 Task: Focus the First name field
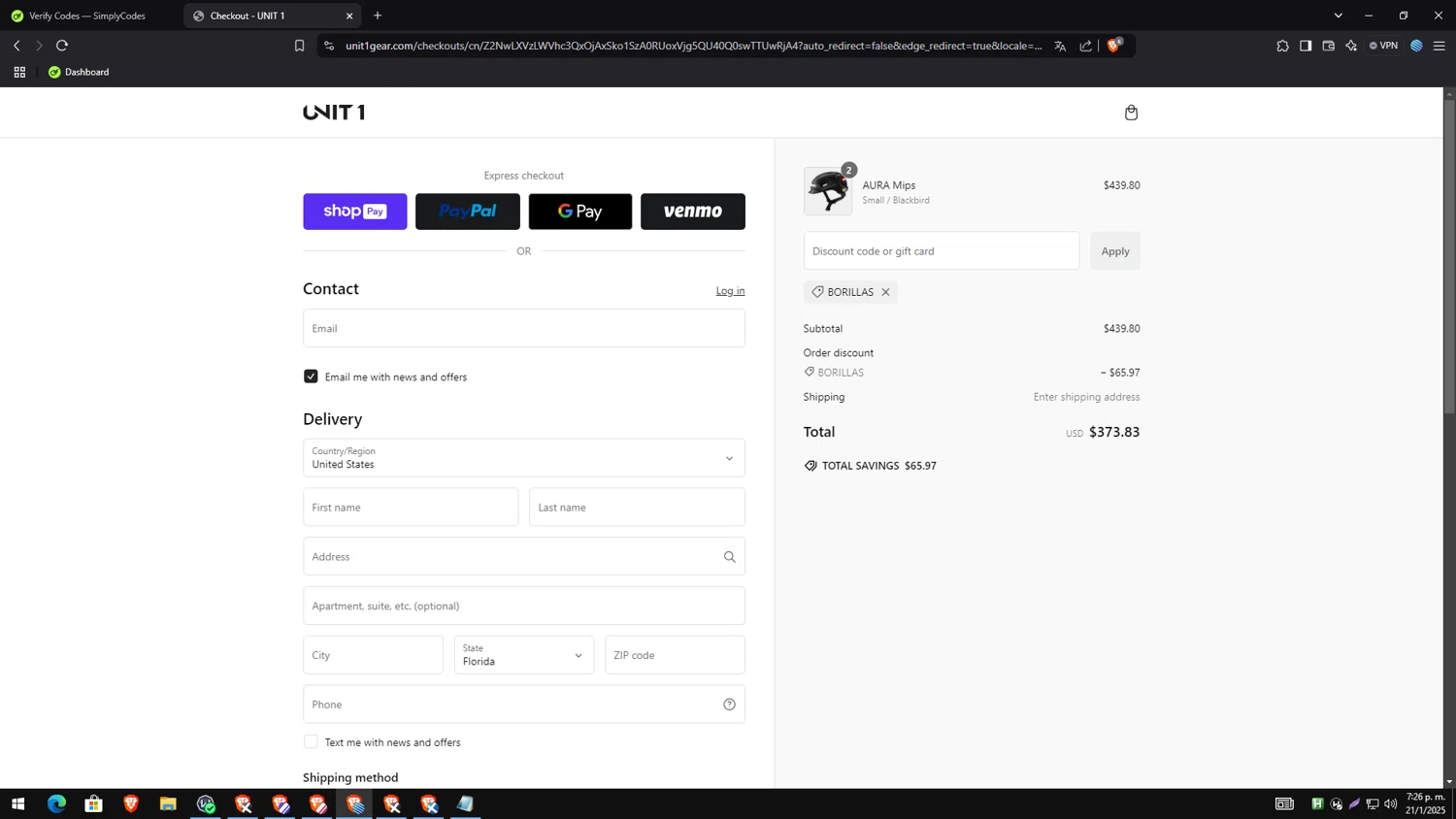click(411, 508)
